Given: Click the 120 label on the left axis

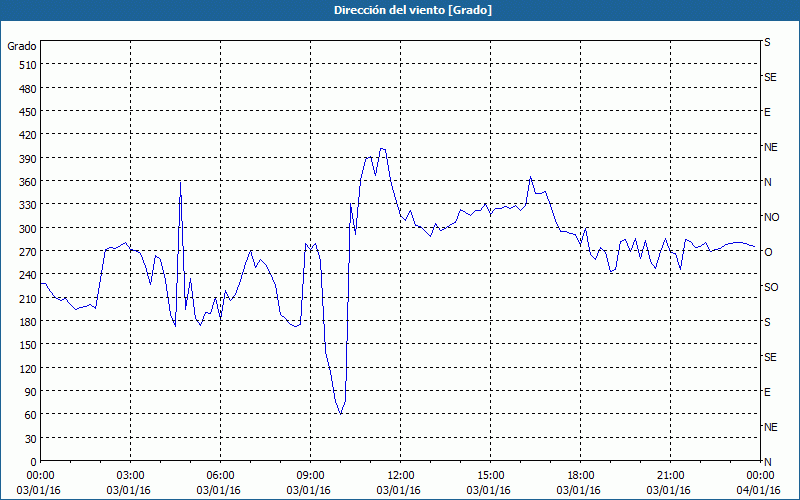Looking at the screenshot, I should point(28,369).
